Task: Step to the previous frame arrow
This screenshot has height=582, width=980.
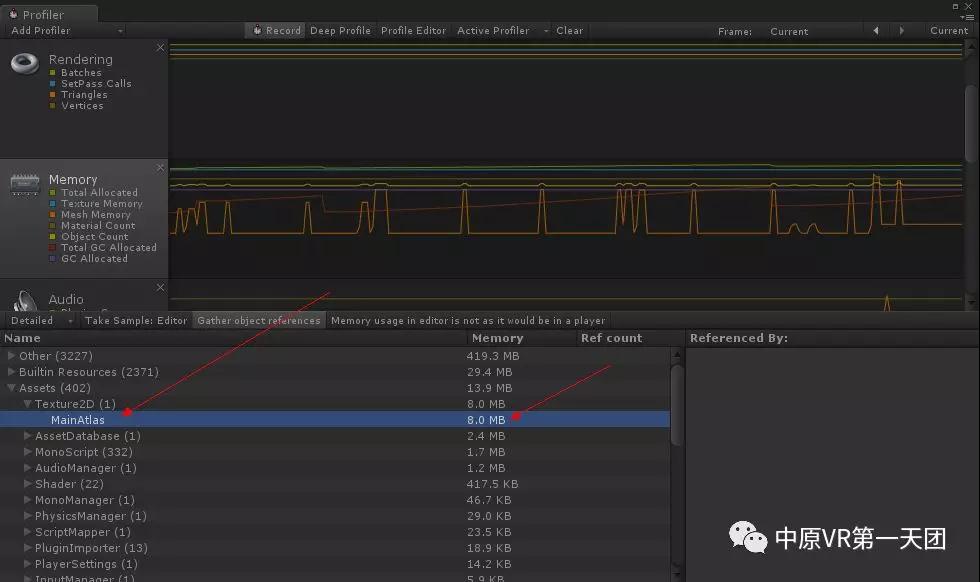Action: point(876,31)
